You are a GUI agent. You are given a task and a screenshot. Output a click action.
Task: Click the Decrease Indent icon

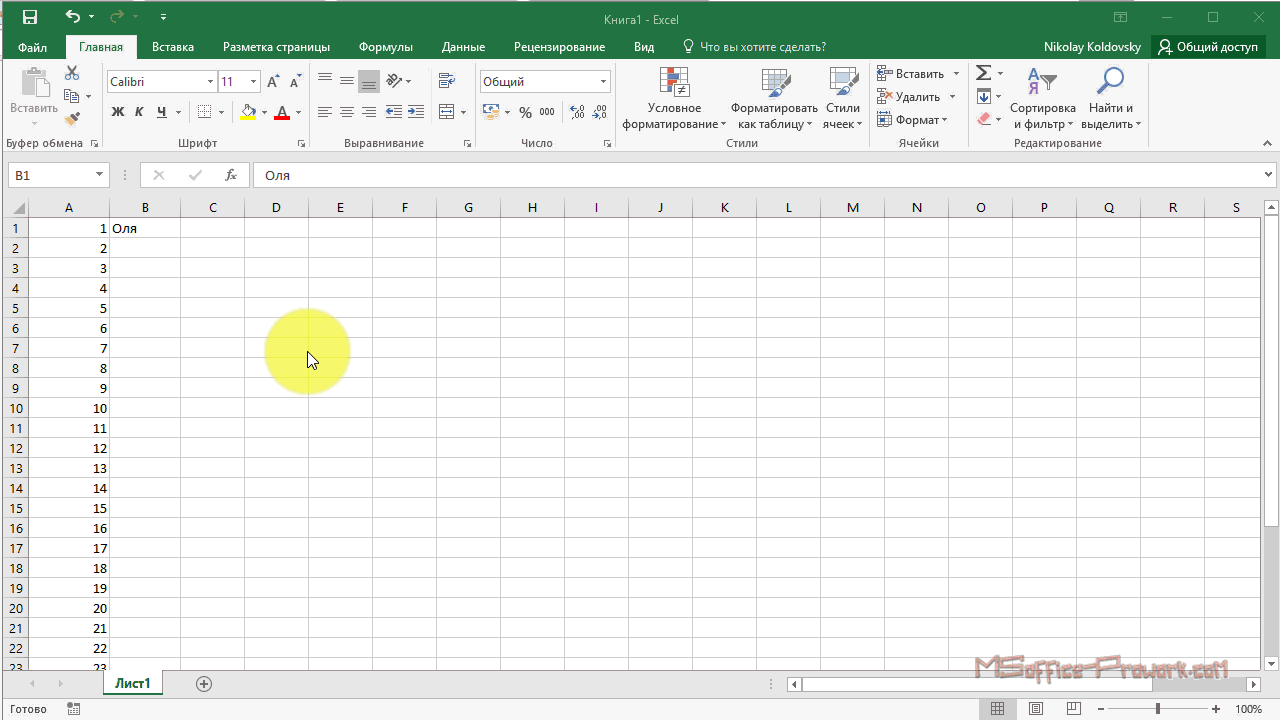[394, 112]
